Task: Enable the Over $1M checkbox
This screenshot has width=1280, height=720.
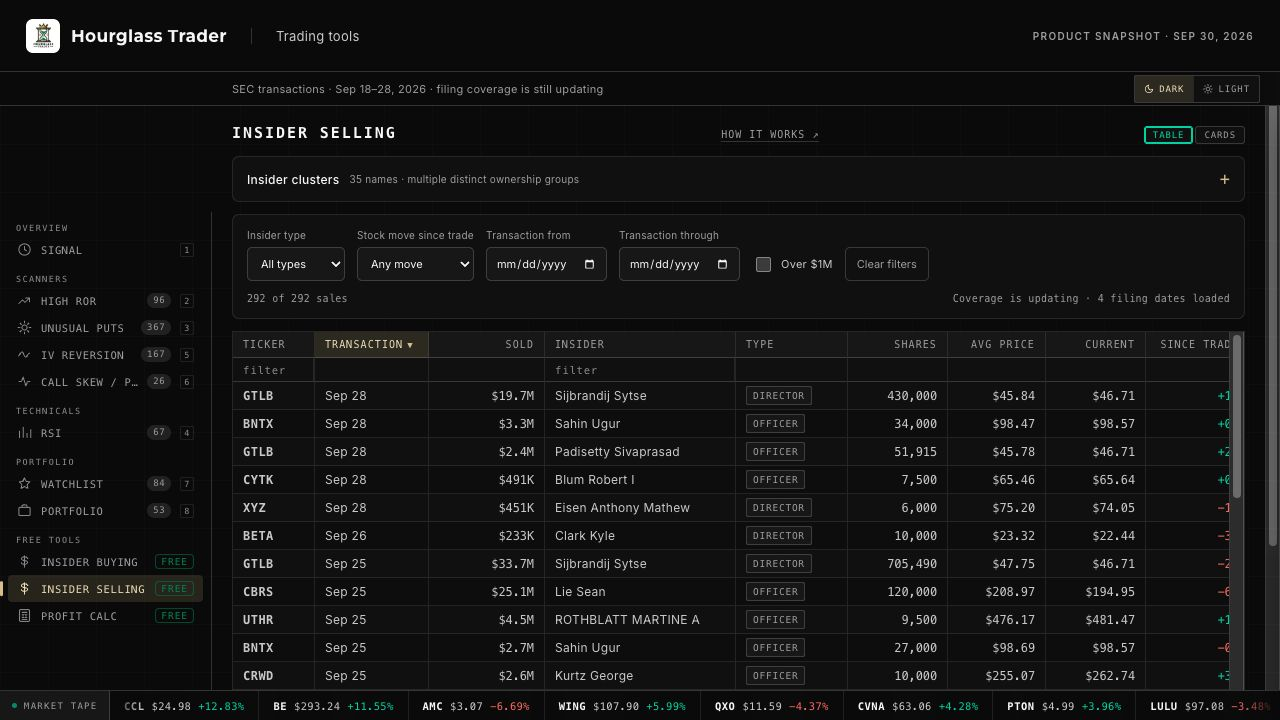Action: 764,264
